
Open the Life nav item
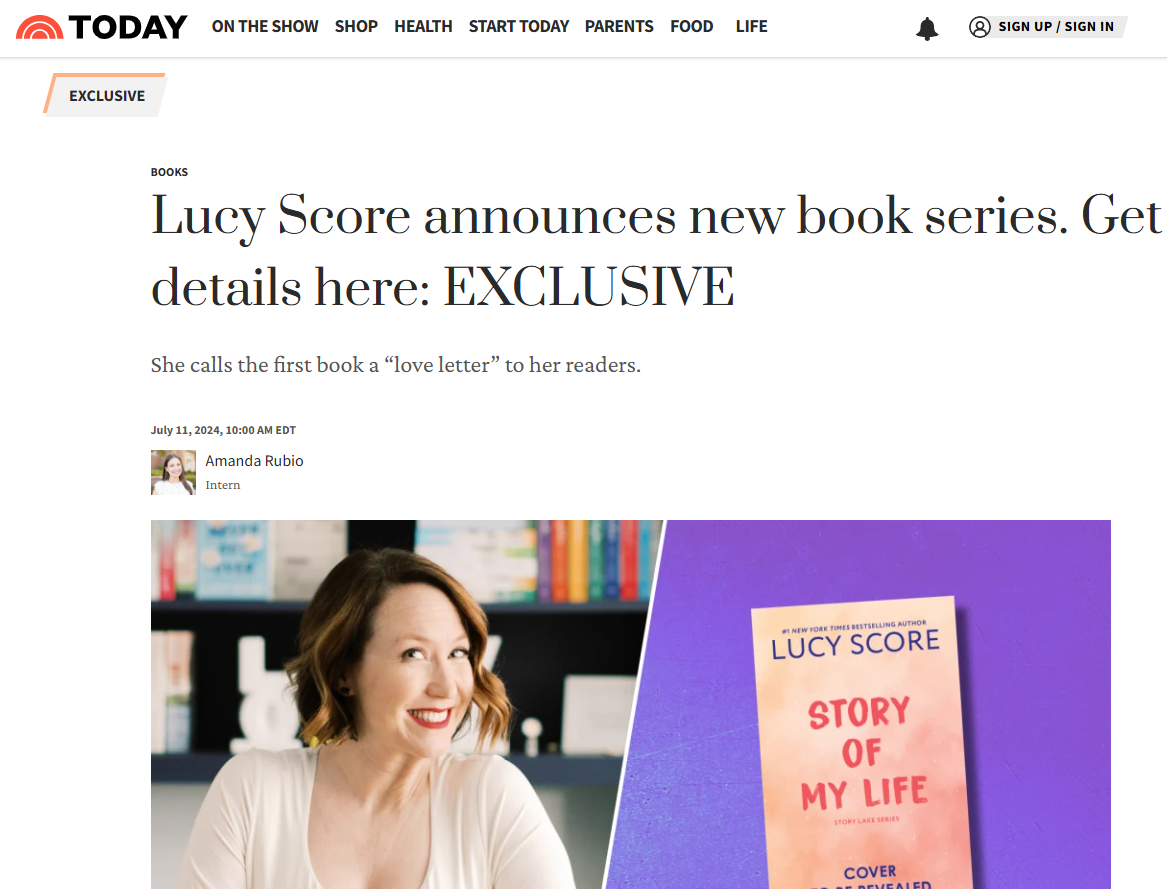(x=751, y=27)
